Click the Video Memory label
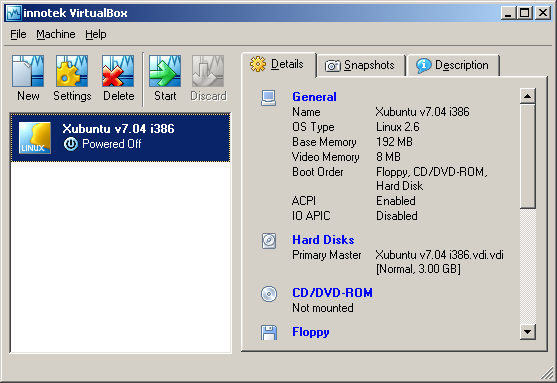 point(325,157)
